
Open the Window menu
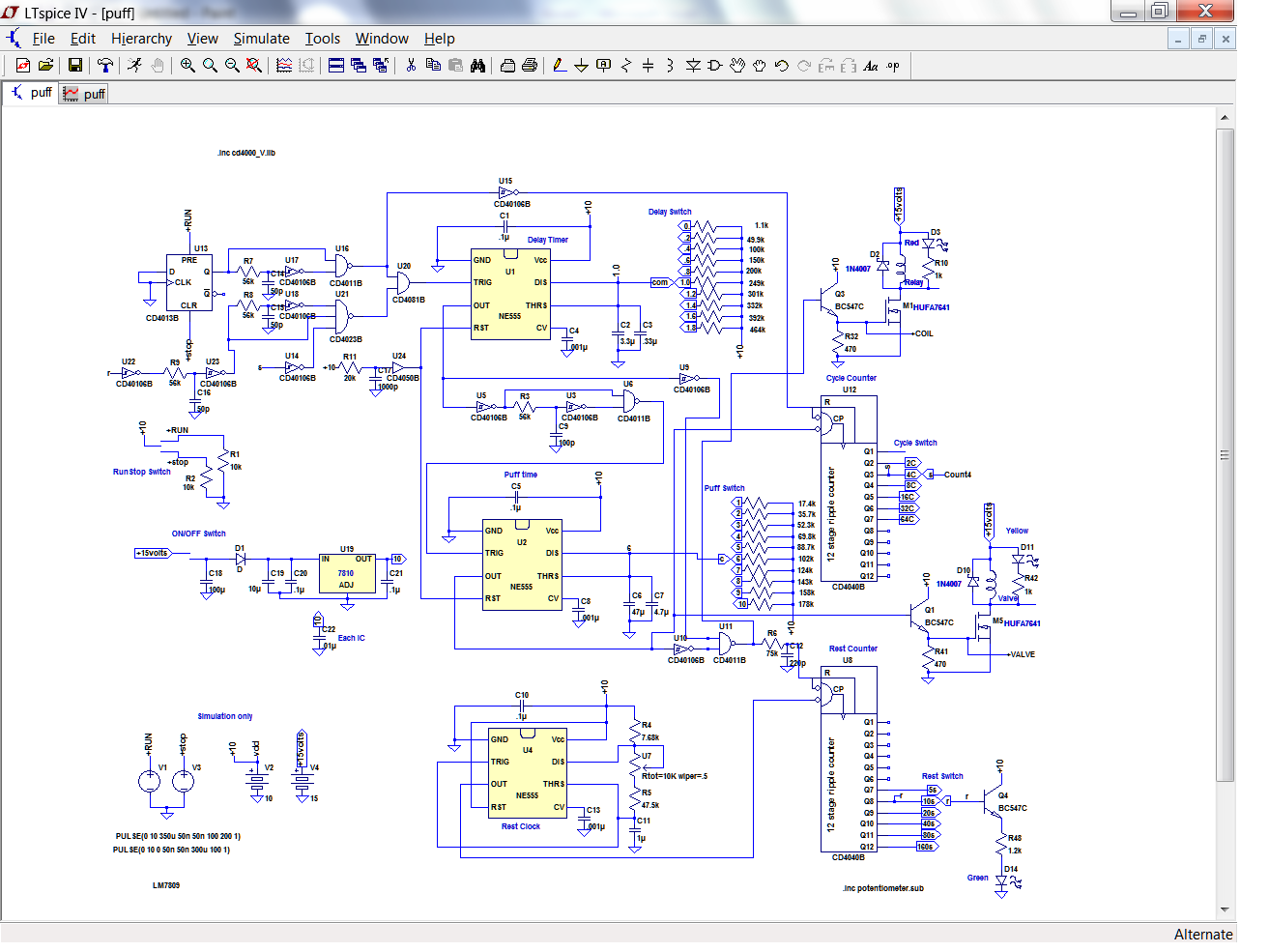pos(382,39)
